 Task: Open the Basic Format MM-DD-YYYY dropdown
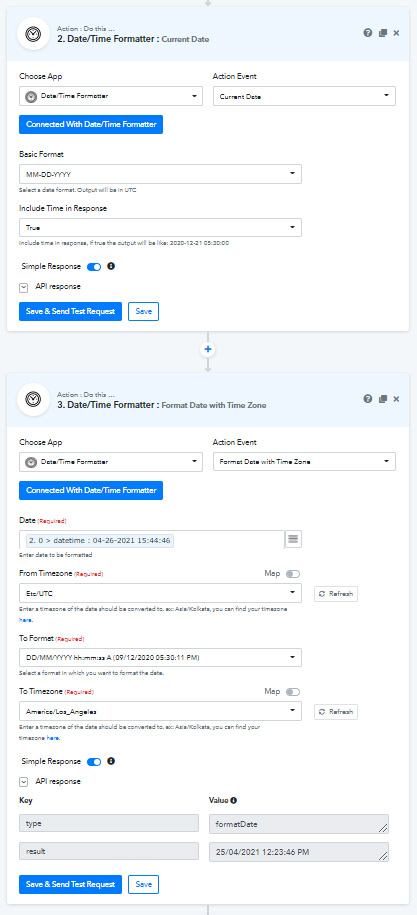pyautogui.click(x=160, y=174)
